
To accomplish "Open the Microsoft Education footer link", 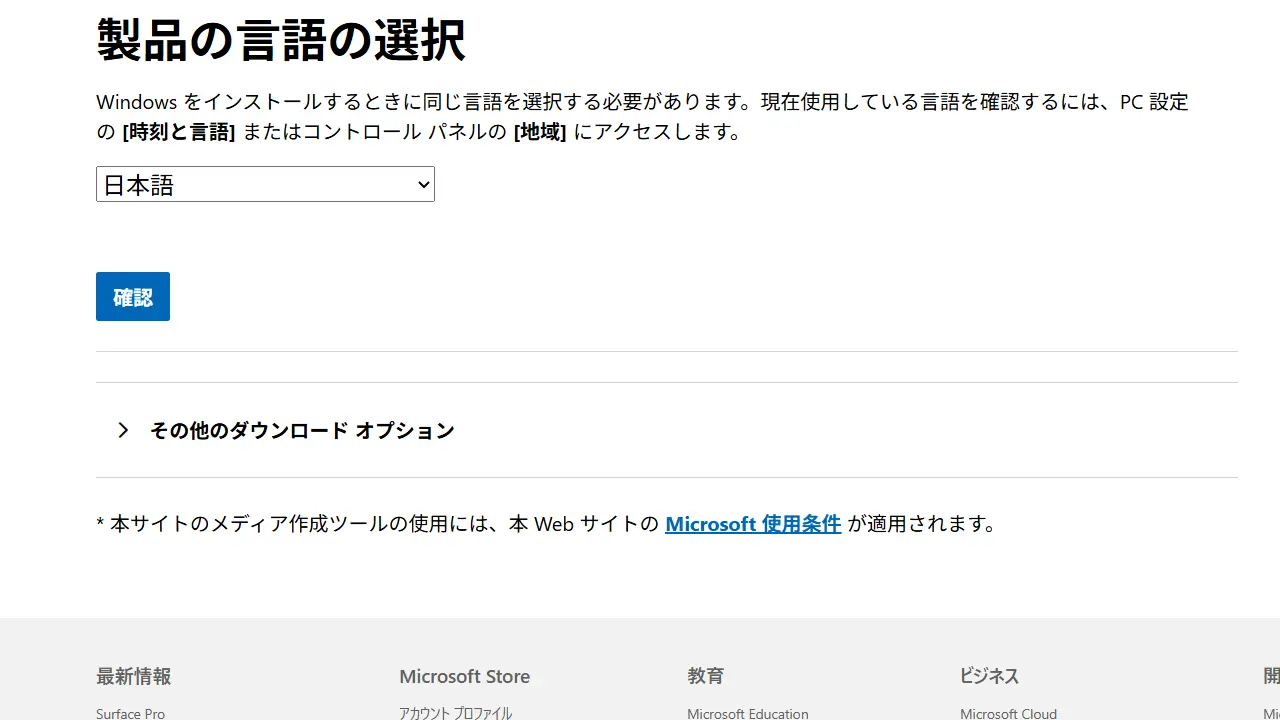I will tap(747, 713).
